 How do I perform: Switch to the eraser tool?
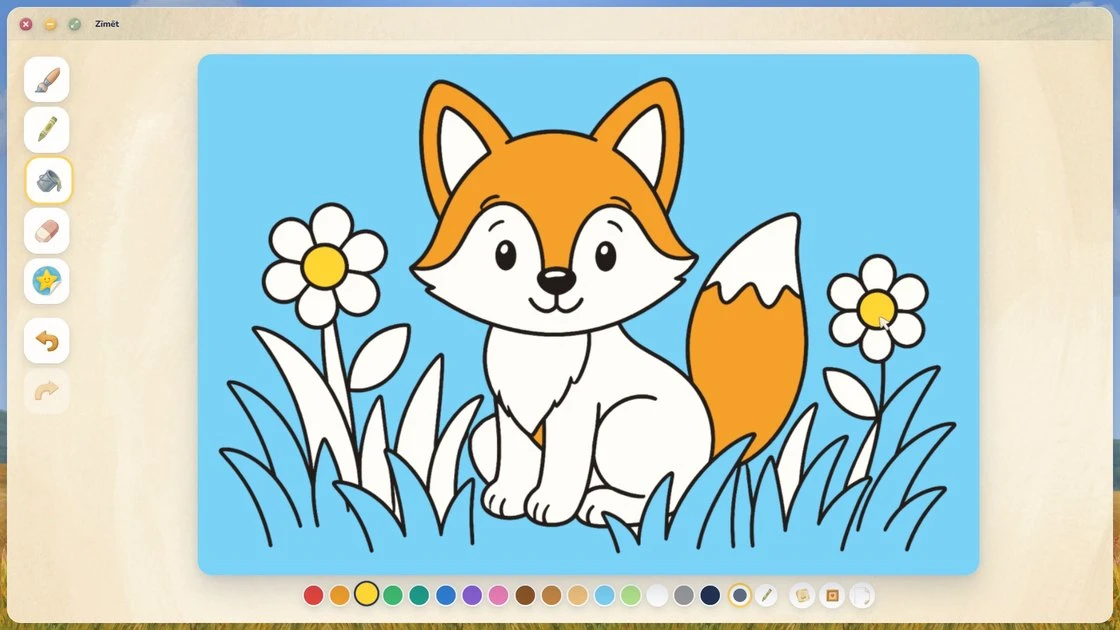(x=46, y=231)
